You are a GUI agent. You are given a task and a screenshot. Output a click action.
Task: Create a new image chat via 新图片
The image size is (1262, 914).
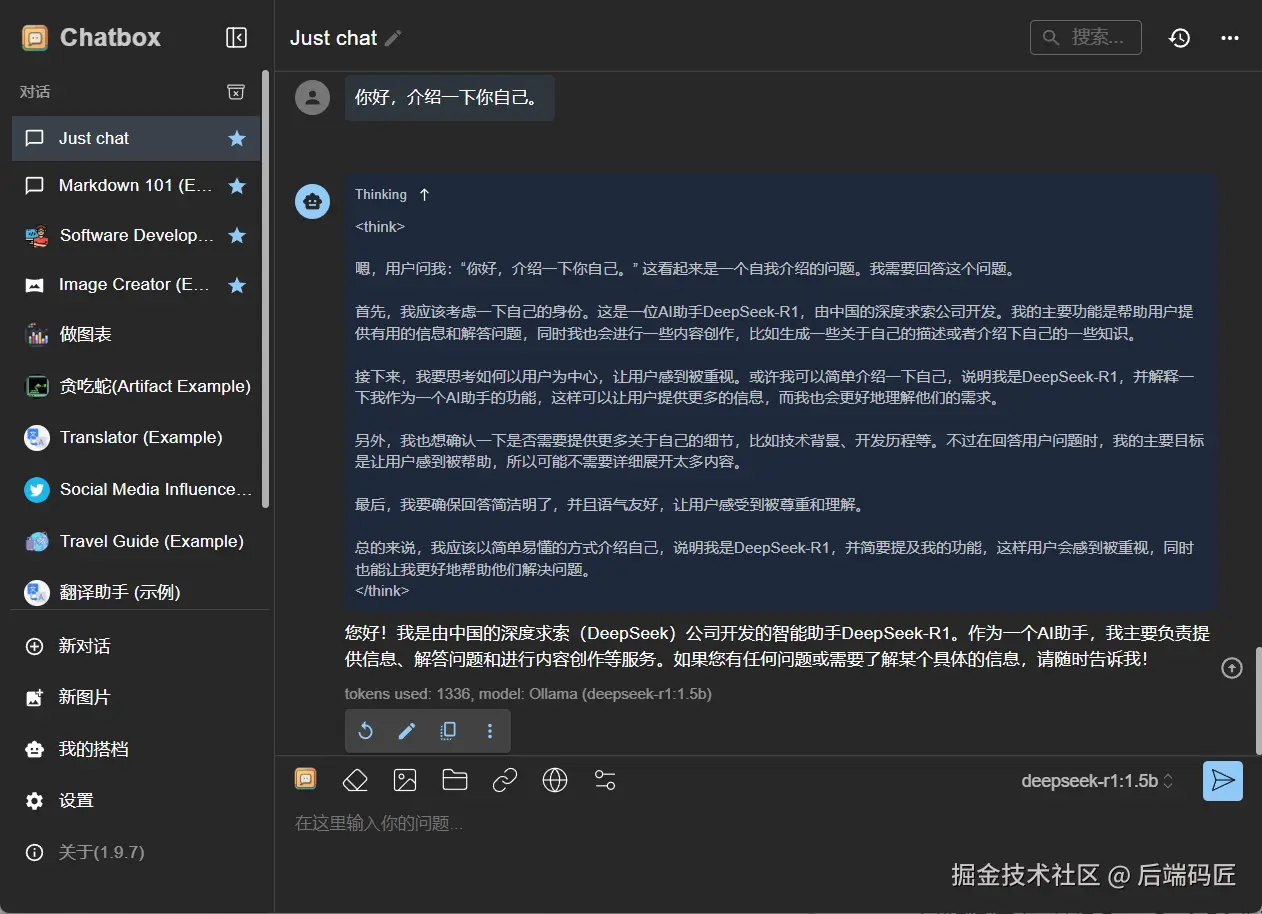pyautogui.click(x=136, y=697)
